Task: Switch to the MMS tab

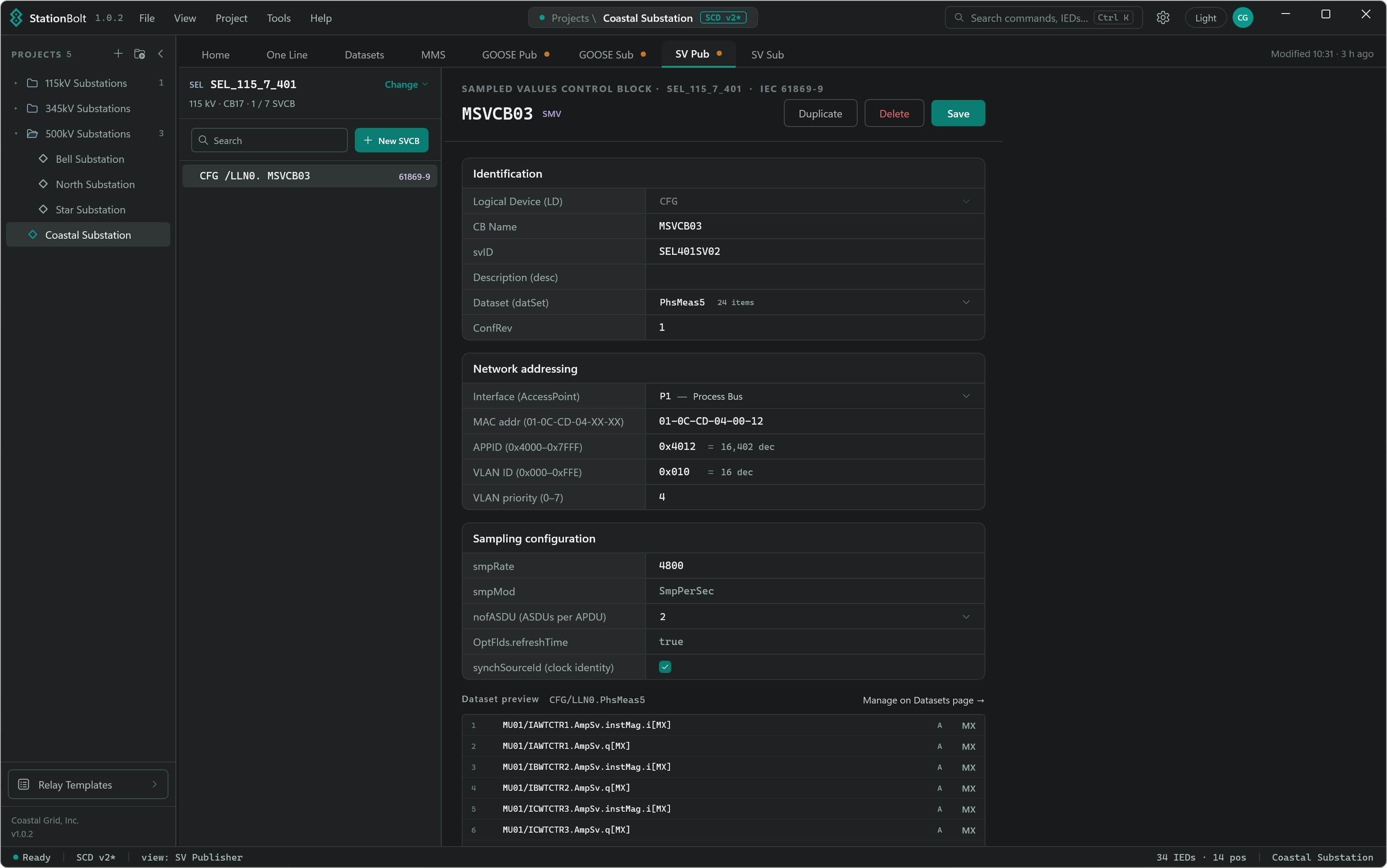Action: [433, 55]
